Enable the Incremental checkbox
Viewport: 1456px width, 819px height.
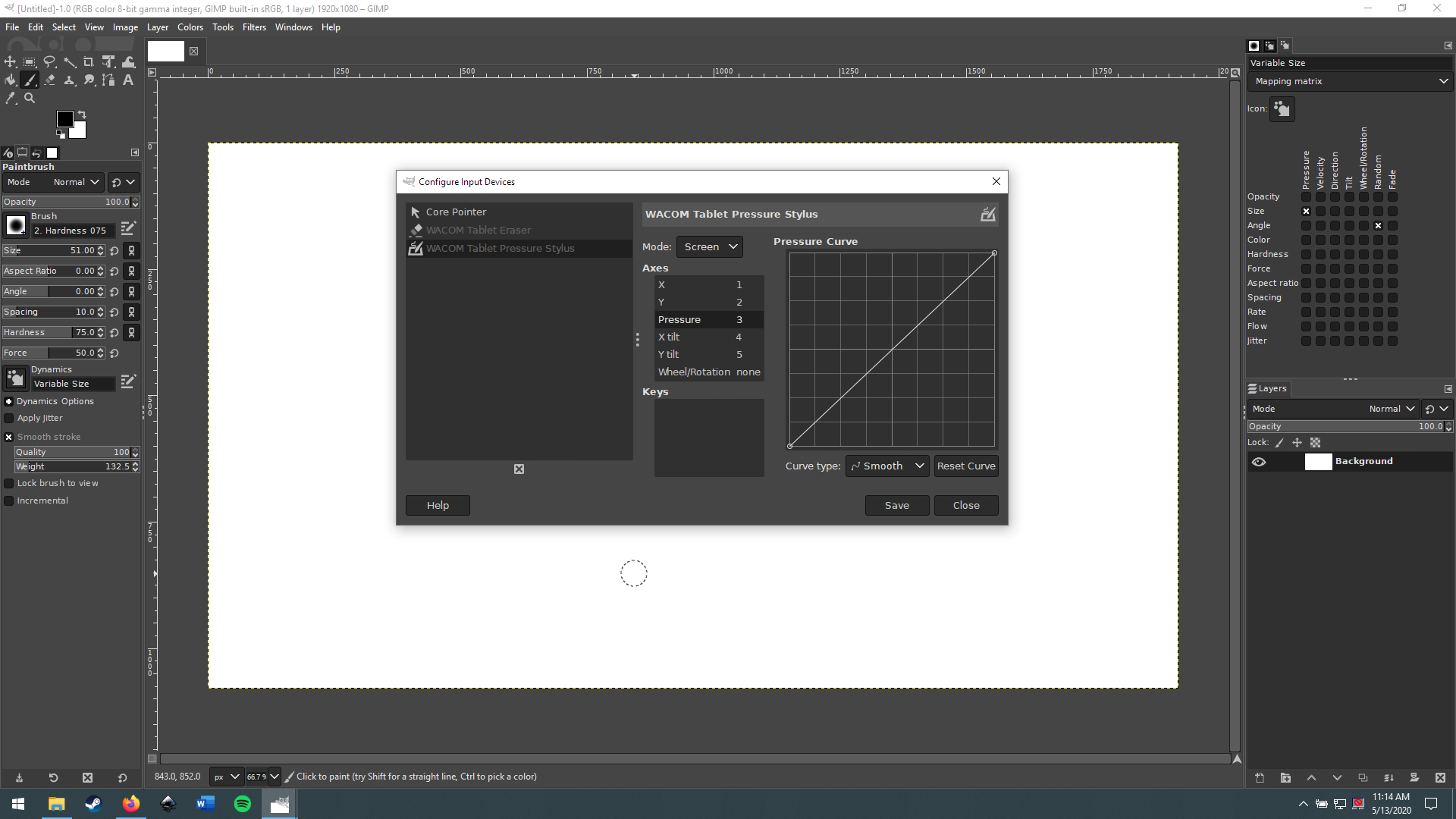(9, 501)
